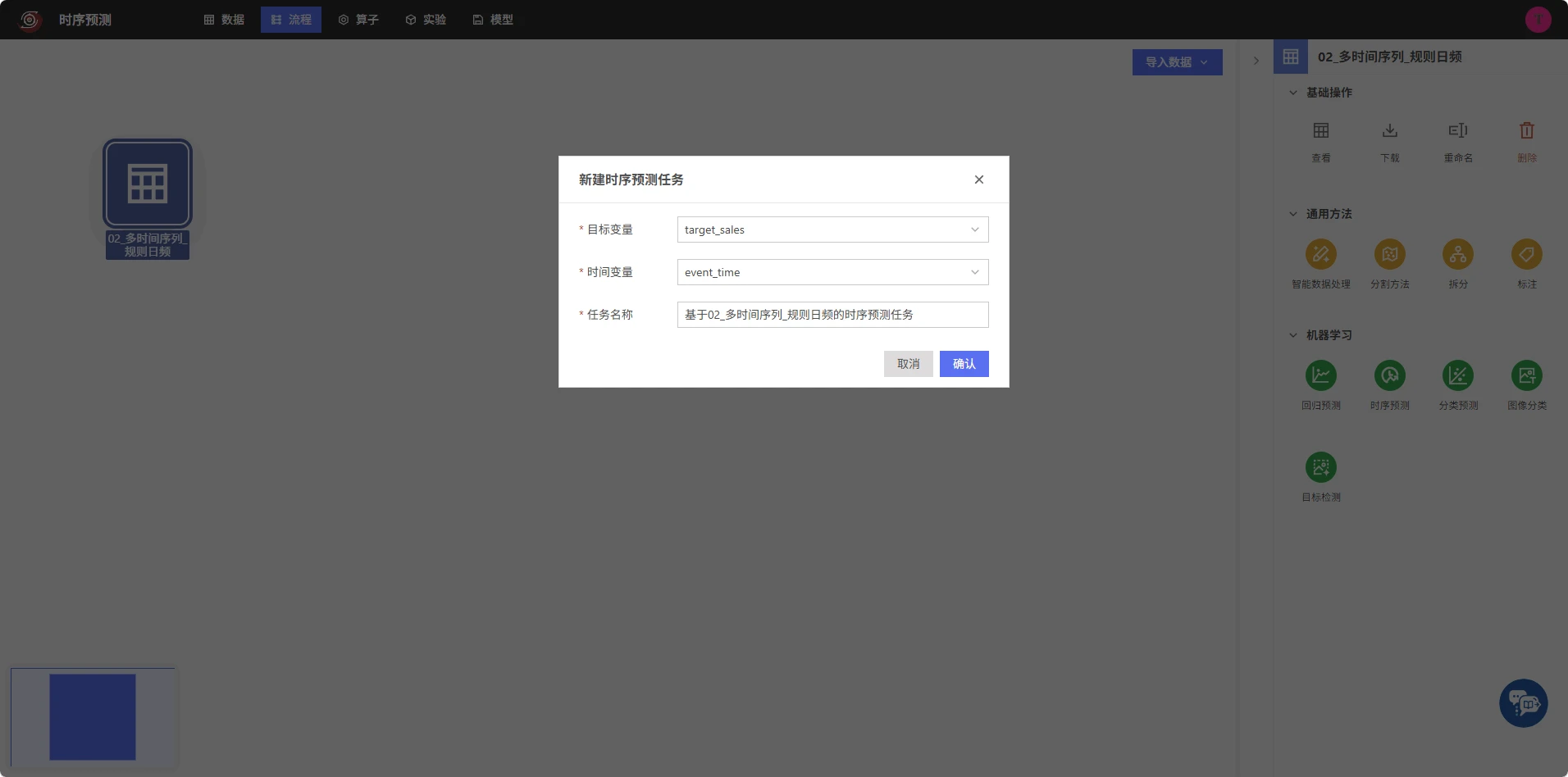Select the 目标检测 object detection icon
Viewport: 1568px width, 777px height.
coord(1320,467)
